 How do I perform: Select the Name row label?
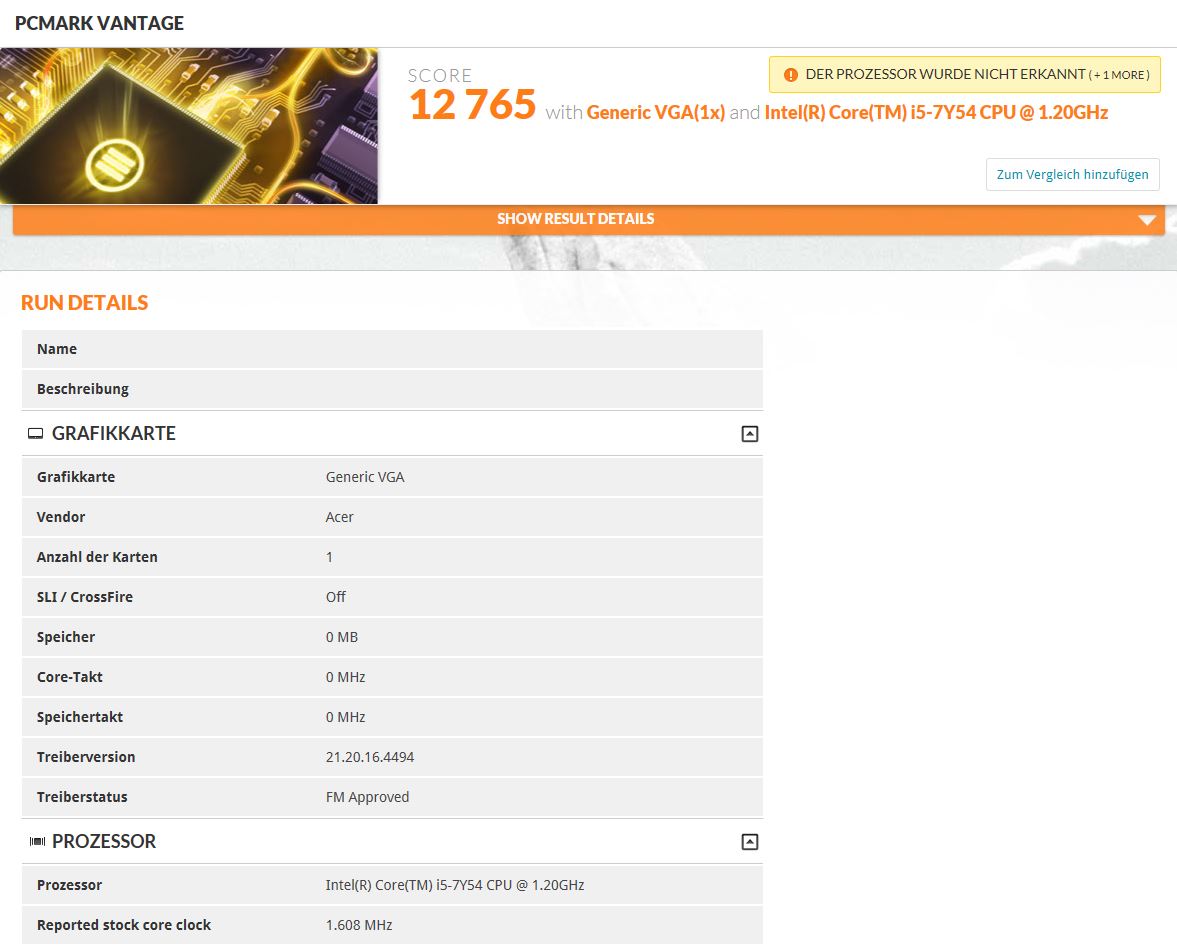point(57,349)
